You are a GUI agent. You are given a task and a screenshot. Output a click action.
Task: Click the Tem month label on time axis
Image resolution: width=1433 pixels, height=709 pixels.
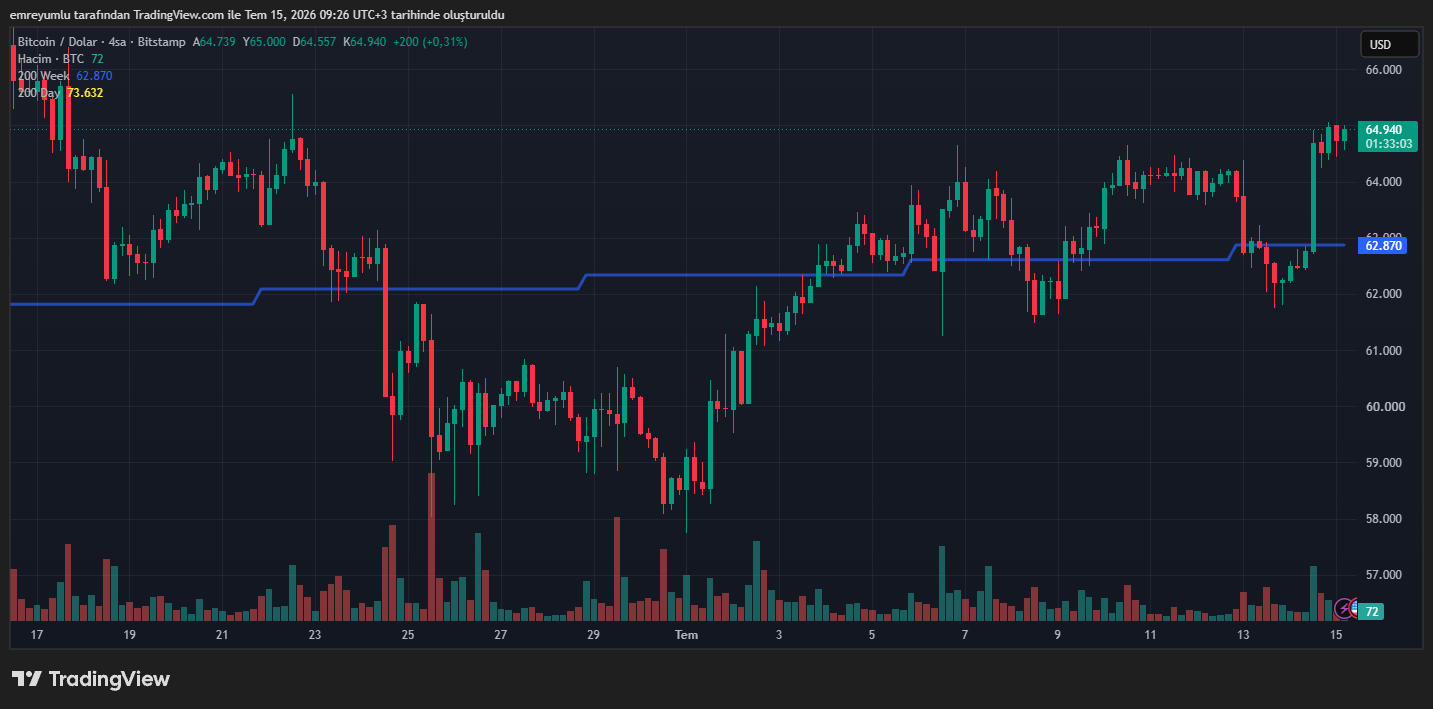click(686, 635)
